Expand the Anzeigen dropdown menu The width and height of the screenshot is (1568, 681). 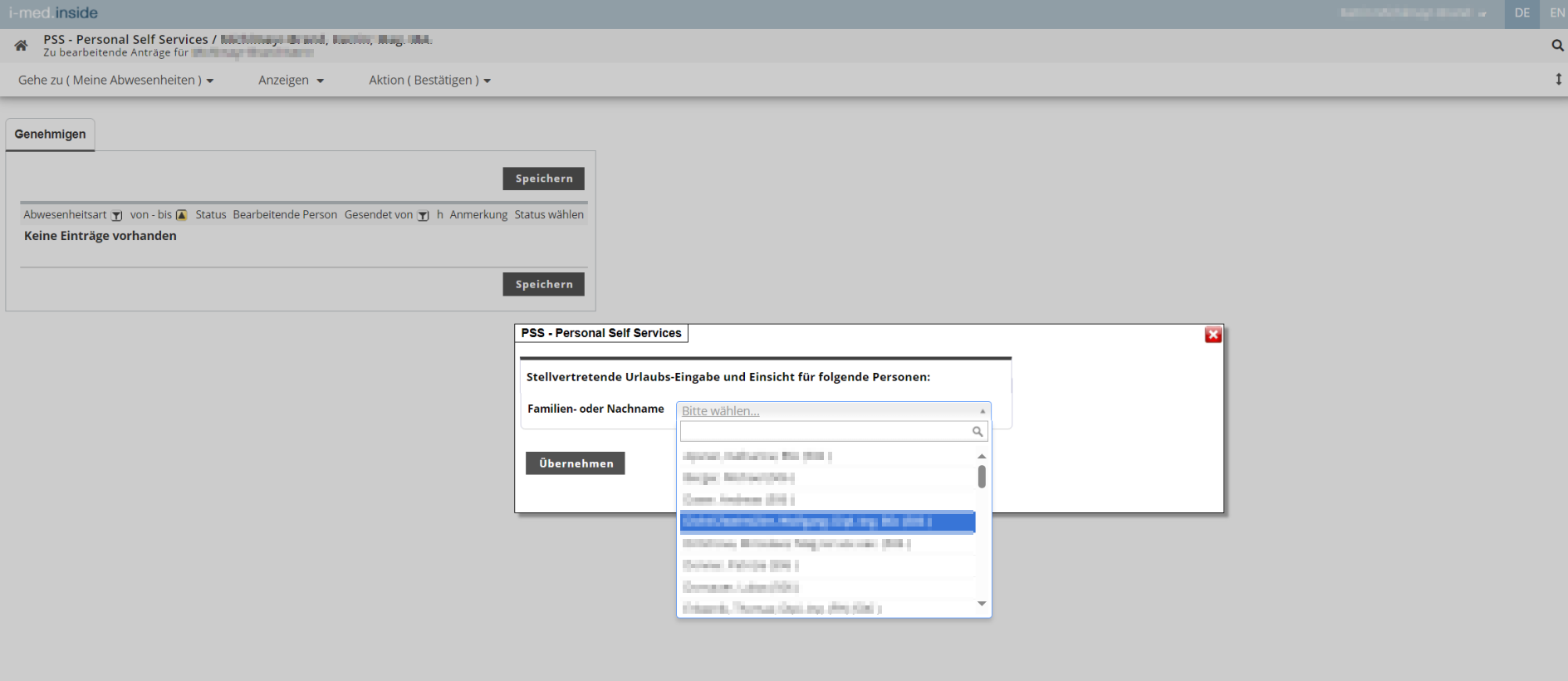click(291, 81)
